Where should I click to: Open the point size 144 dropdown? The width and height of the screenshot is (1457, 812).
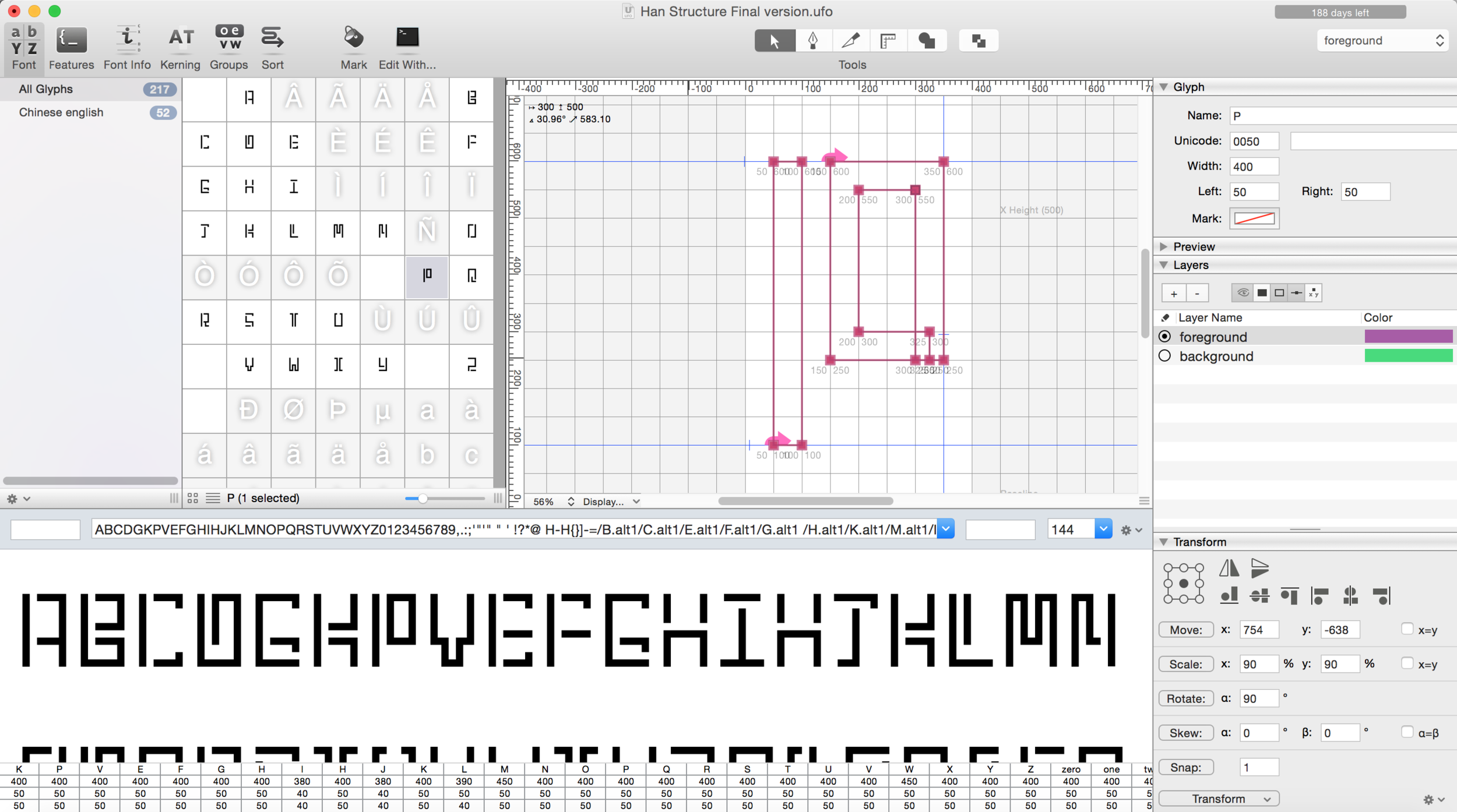click(1103, 529)
